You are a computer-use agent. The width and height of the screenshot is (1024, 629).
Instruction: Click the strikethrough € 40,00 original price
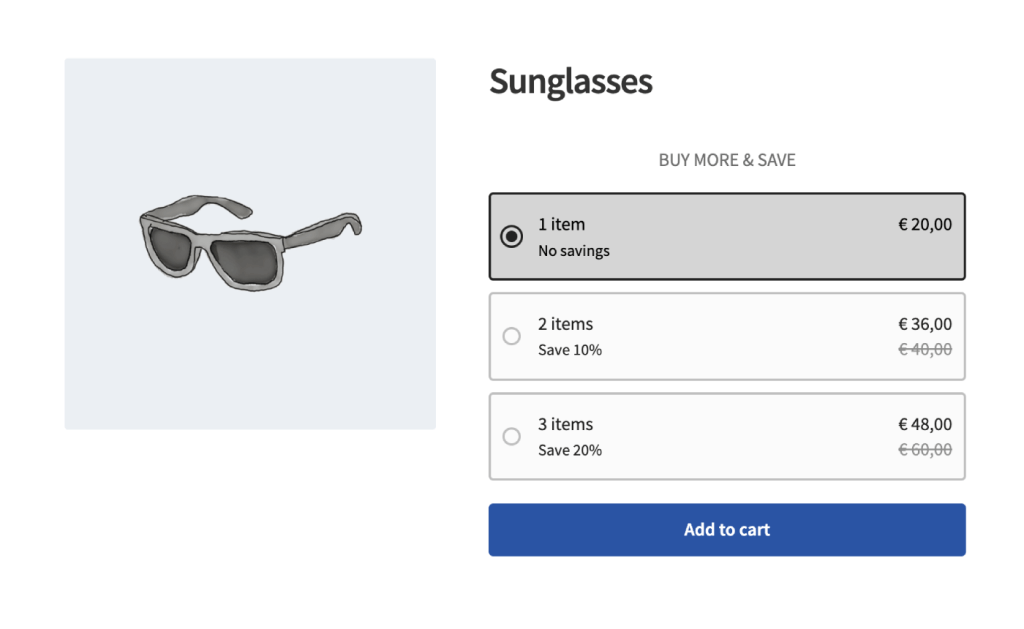pos(927,349)
